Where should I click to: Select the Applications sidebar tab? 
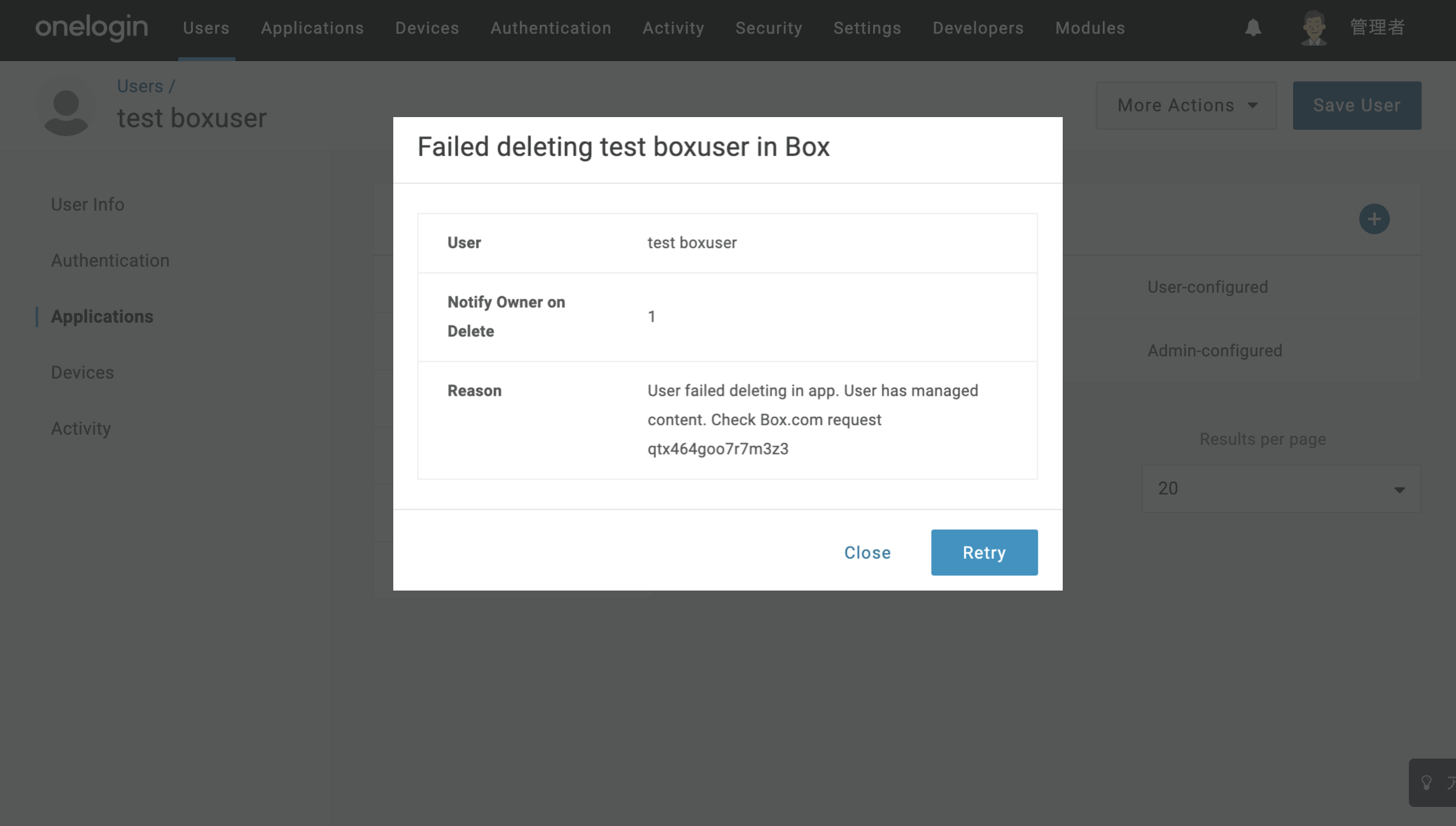[x=102, y=316]
